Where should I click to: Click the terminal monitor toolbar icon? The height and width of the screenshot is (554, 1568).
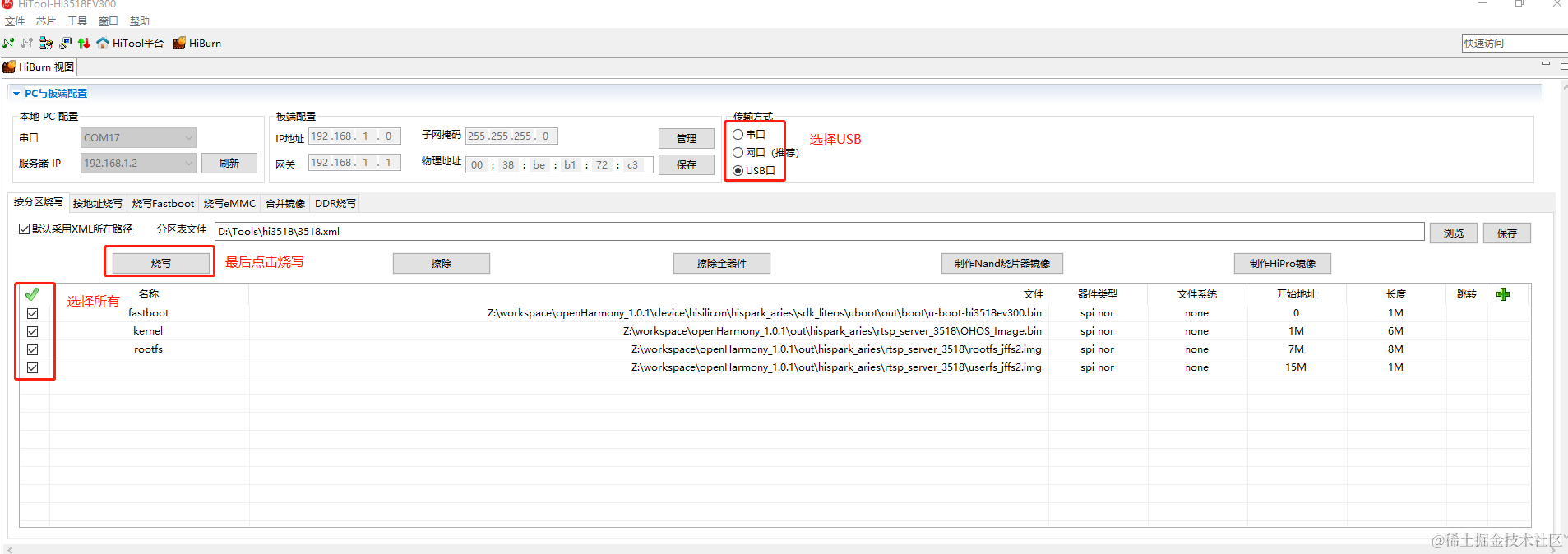coord(65,43)
